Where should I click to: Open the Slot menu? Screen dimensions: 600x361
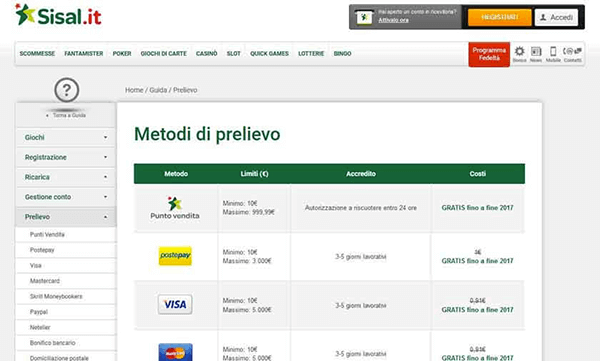point(233,54)
